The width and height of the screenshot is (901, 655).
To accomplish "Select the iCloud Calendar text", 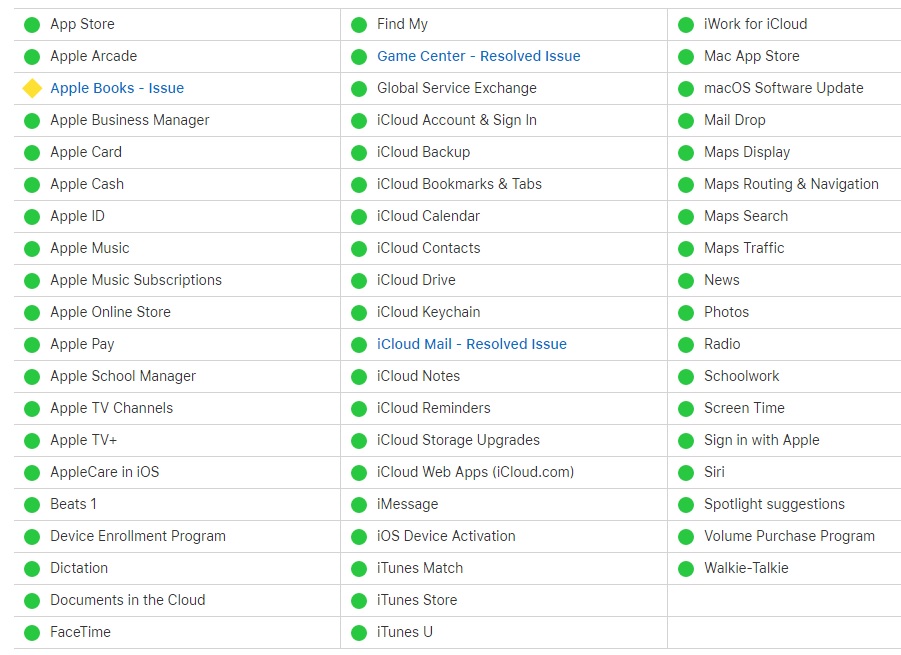I will pos(428,216).
